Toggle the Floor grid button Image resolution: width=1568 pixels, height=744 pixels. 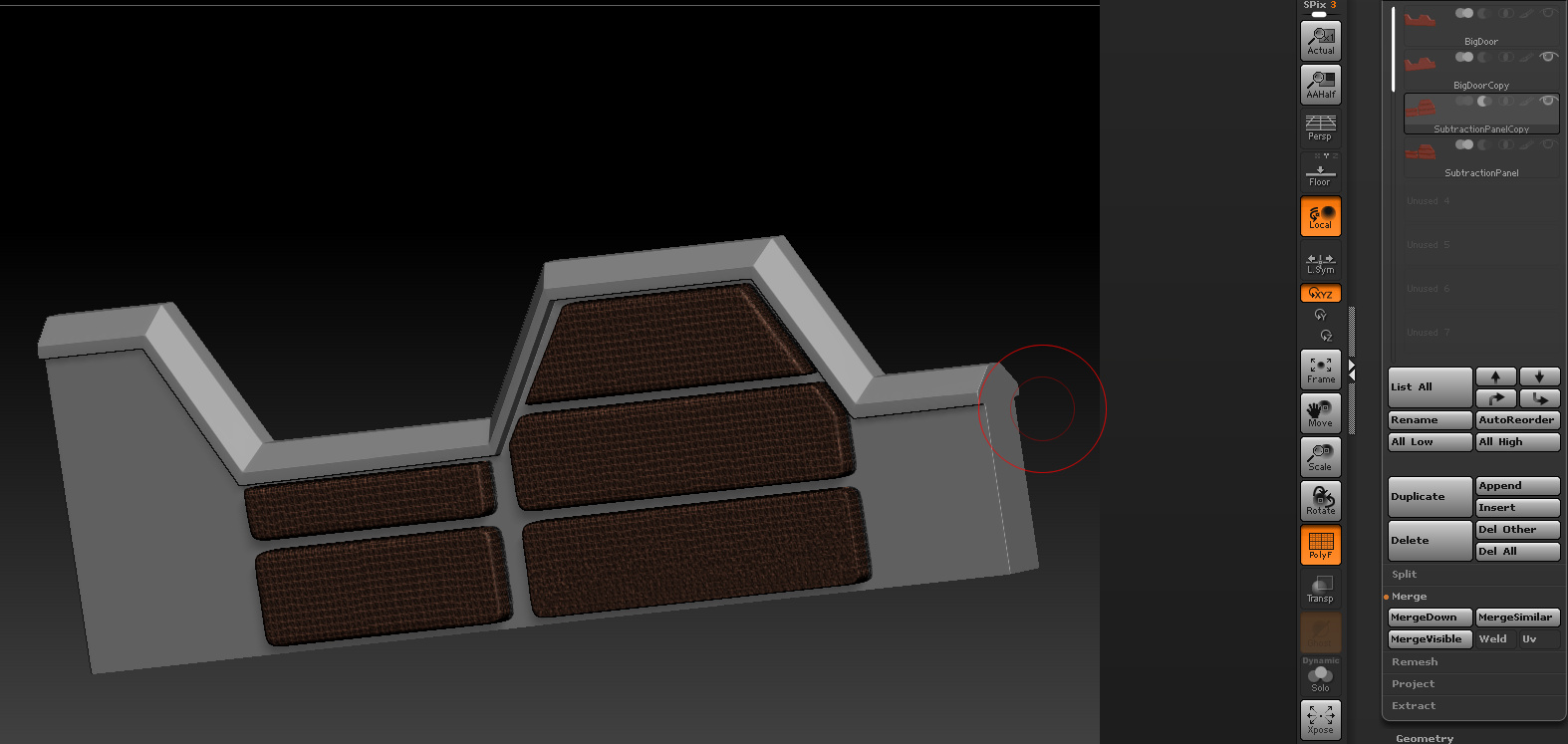[1320, 171]
